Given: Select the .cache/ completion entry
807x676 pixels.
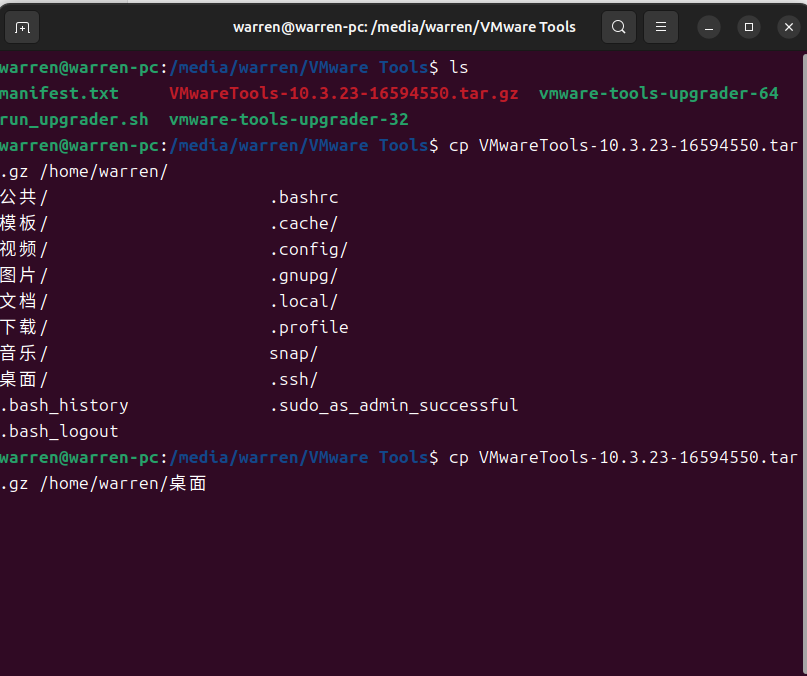Looking at the screenshot, I should (x=304, y=223).
